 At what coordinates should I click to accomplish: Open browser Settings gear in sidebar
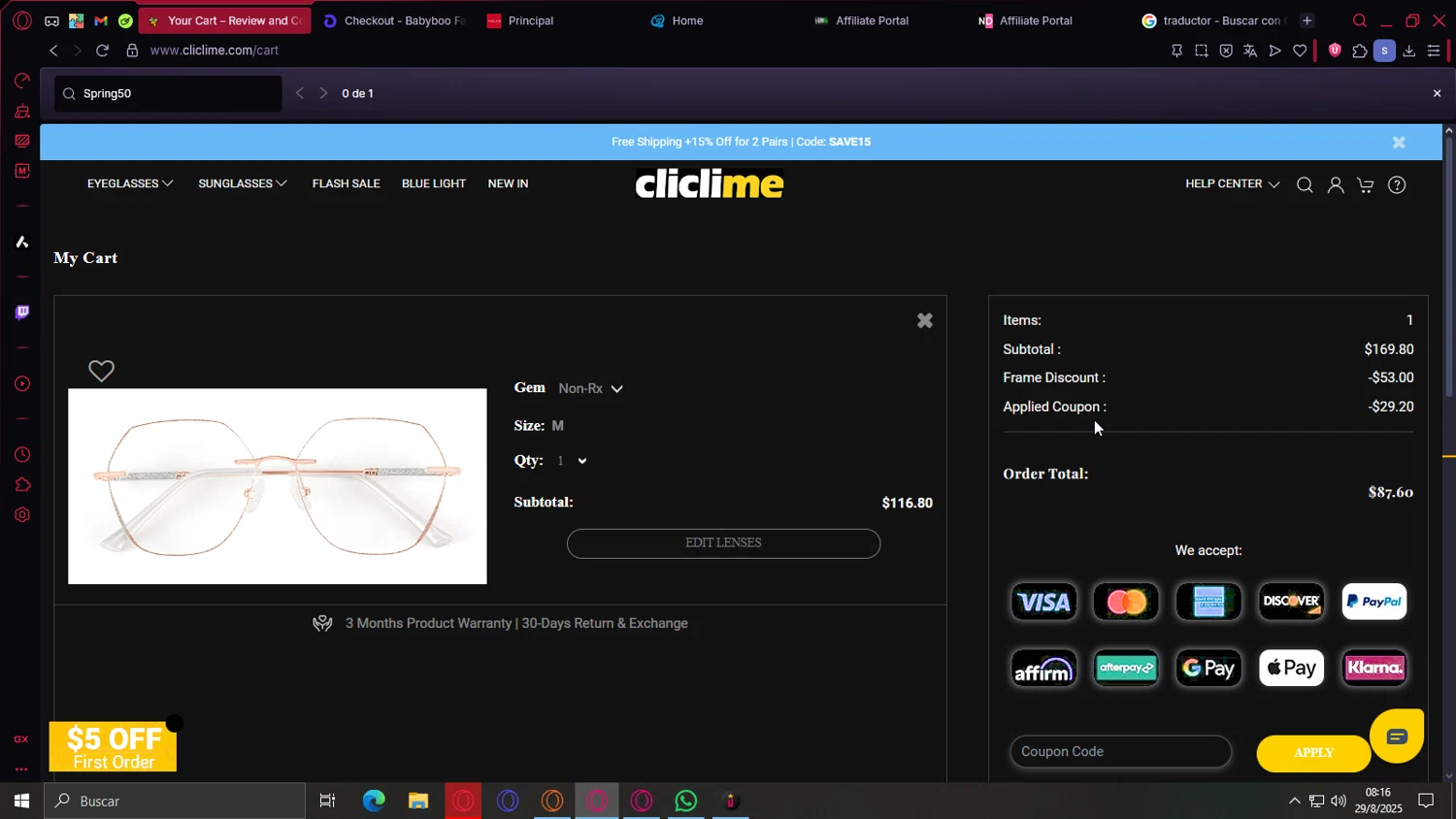22,515
